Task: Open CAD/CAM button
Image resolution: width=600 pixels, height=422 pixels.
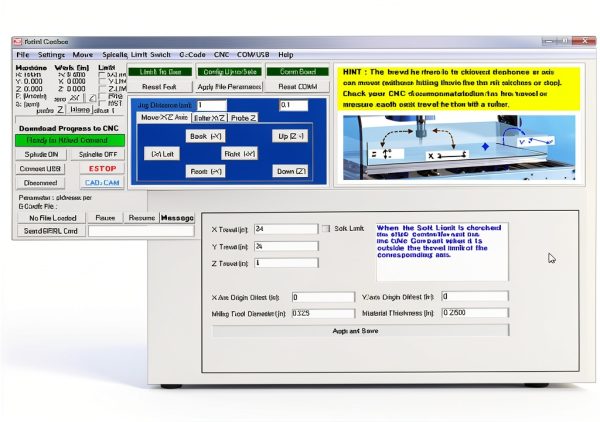Action: (x=102, y=183)
